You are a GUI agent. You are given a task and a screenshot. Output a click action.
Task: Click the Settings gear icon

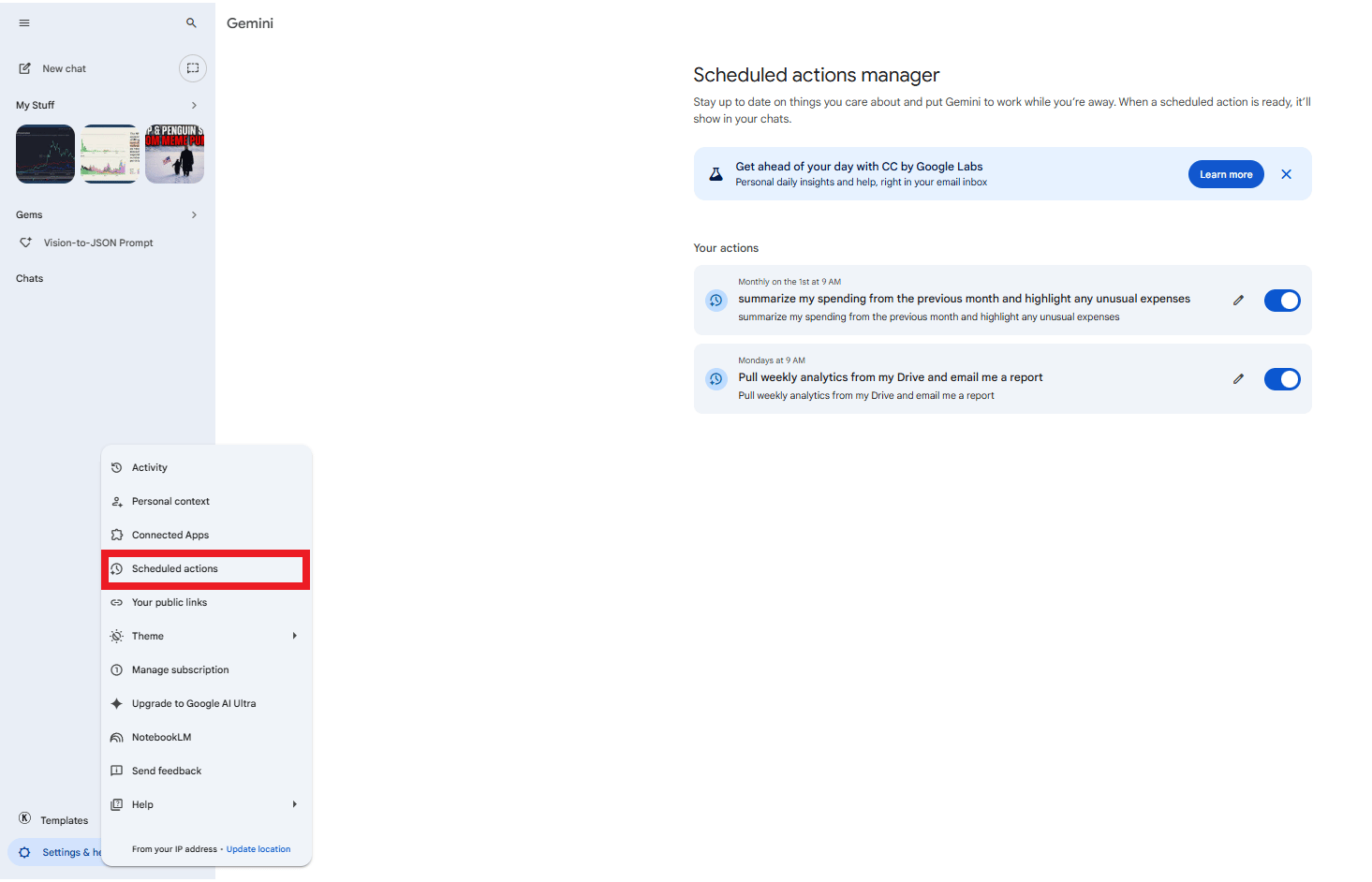(x=24, y=852)
